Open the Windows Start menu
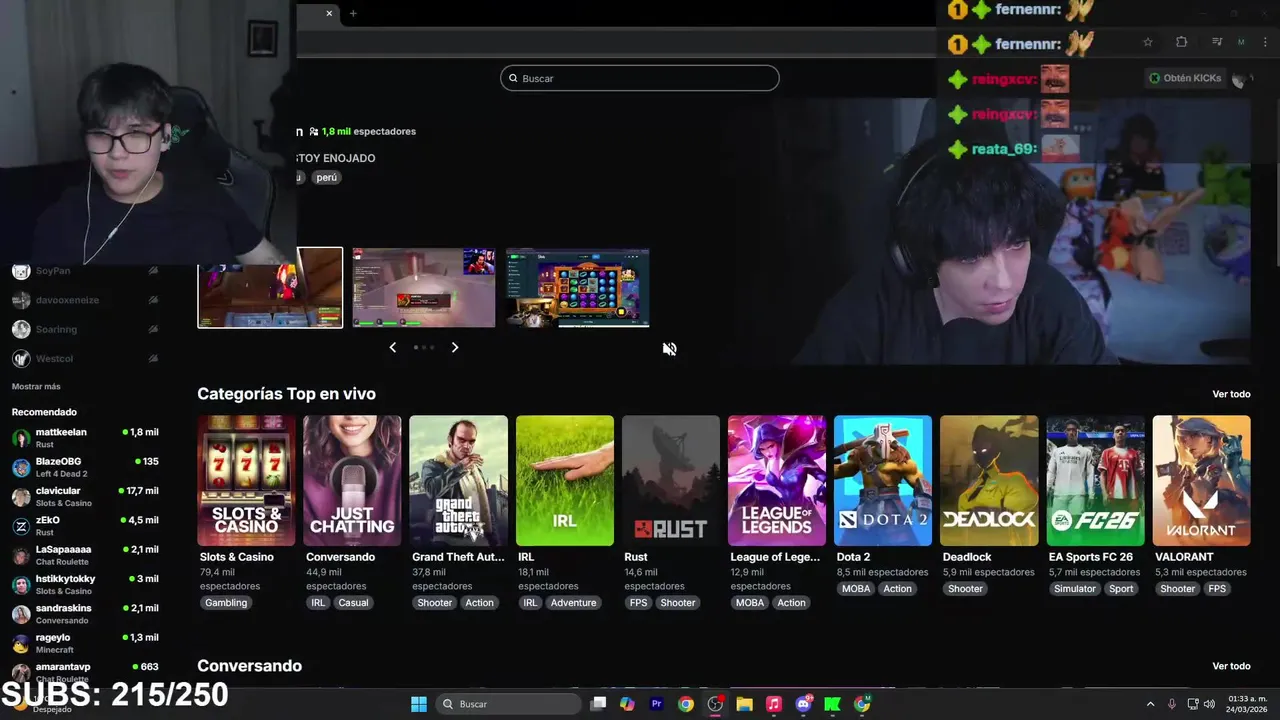The image size is (1280, 720). [419, 704]
